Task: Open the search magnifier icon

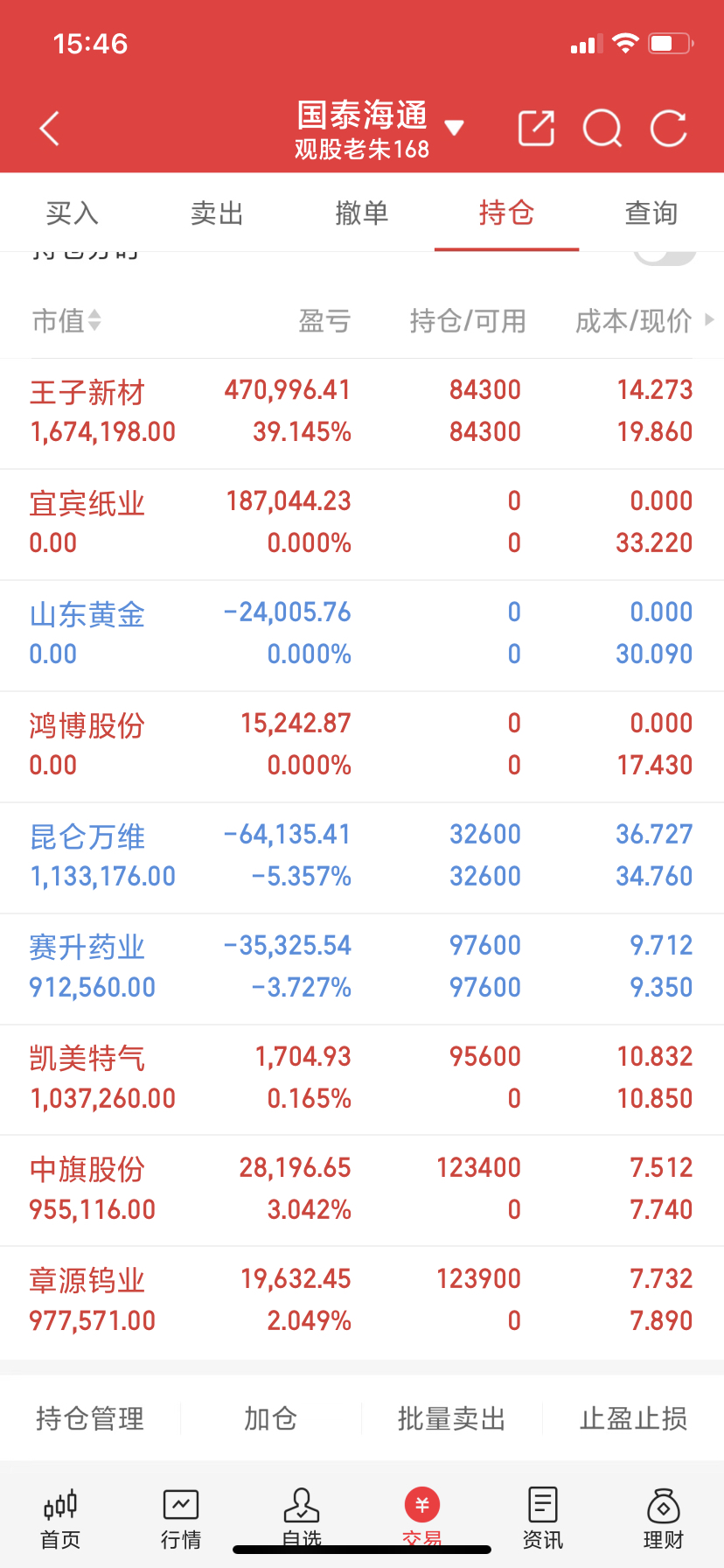Action: point(602,129)
